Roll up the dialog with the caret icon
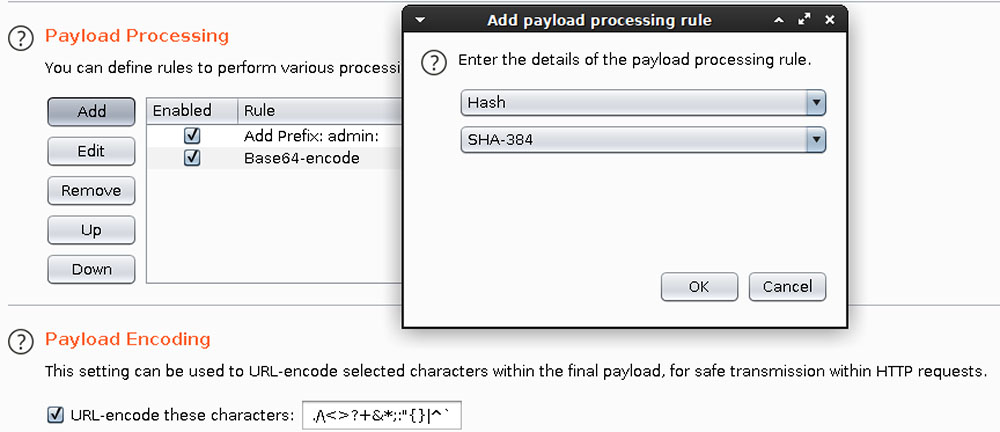This screenshot has height=432, width=1000. pyautogui.click(x=779, y=20)
